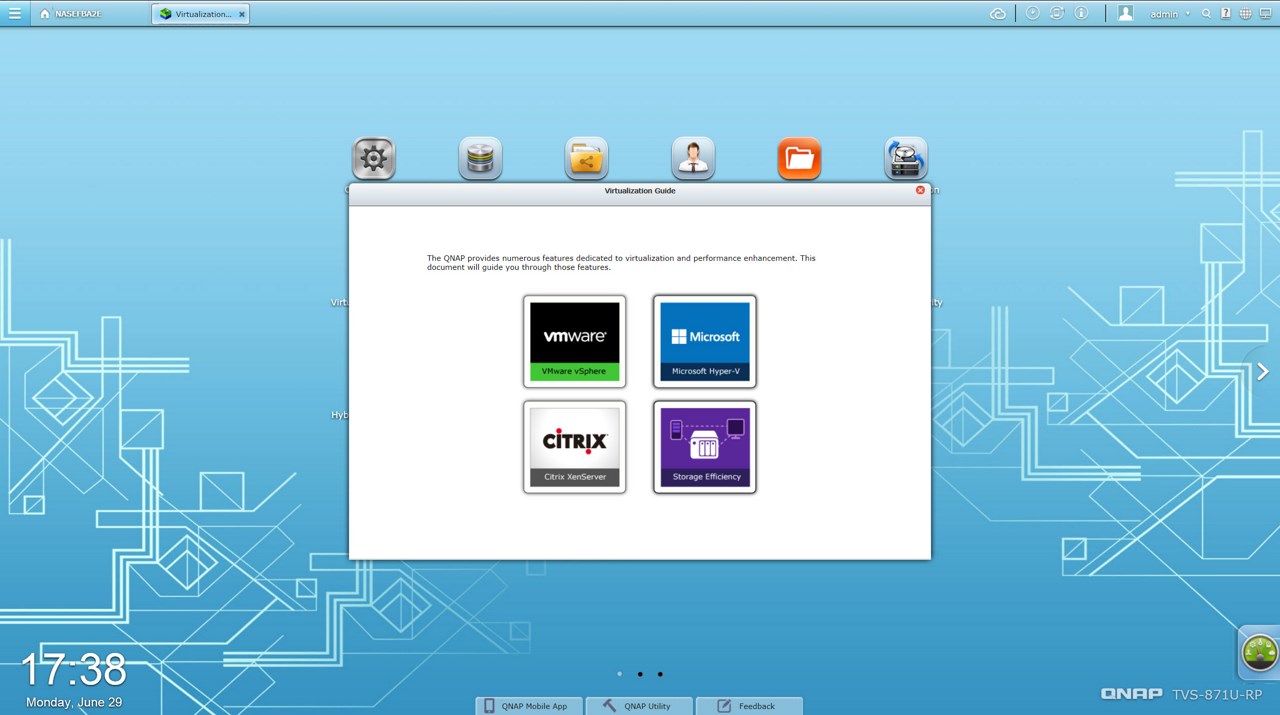The height and width of the screenshot is (715, 1280).
Task: Open the search magnifier in top bar
Action: (x=1206, y=14)
